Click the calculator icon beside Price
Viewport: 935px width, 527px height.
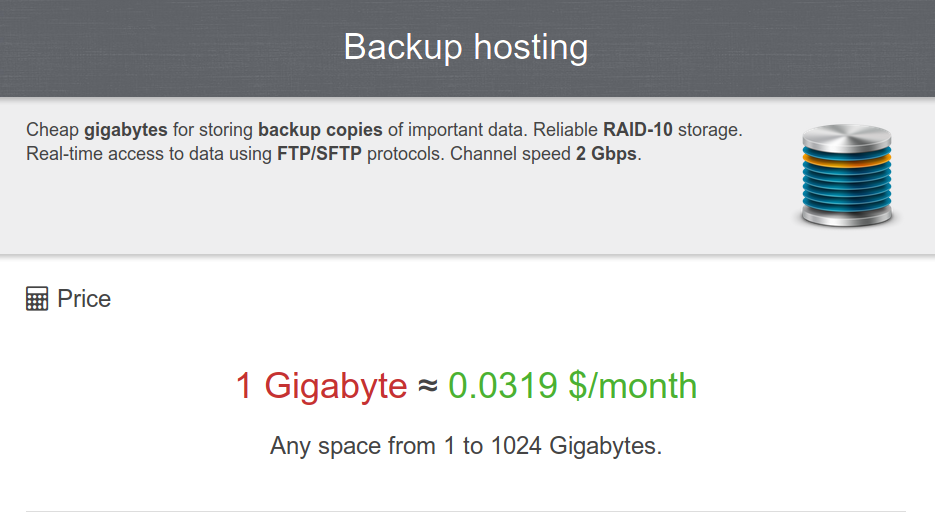tap(37, 299)
